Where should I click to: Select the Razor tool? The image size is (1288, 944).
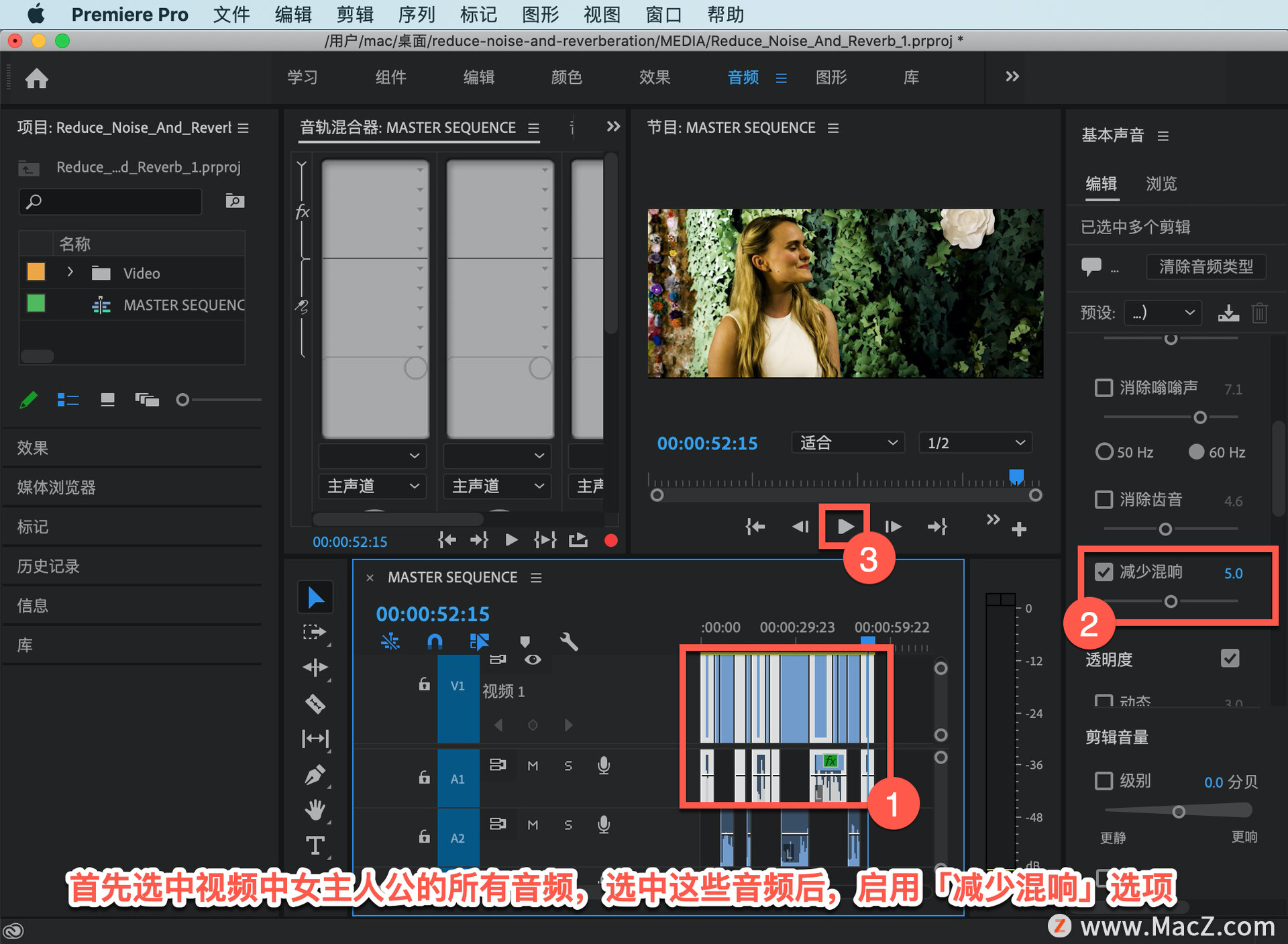coord(315,703)
